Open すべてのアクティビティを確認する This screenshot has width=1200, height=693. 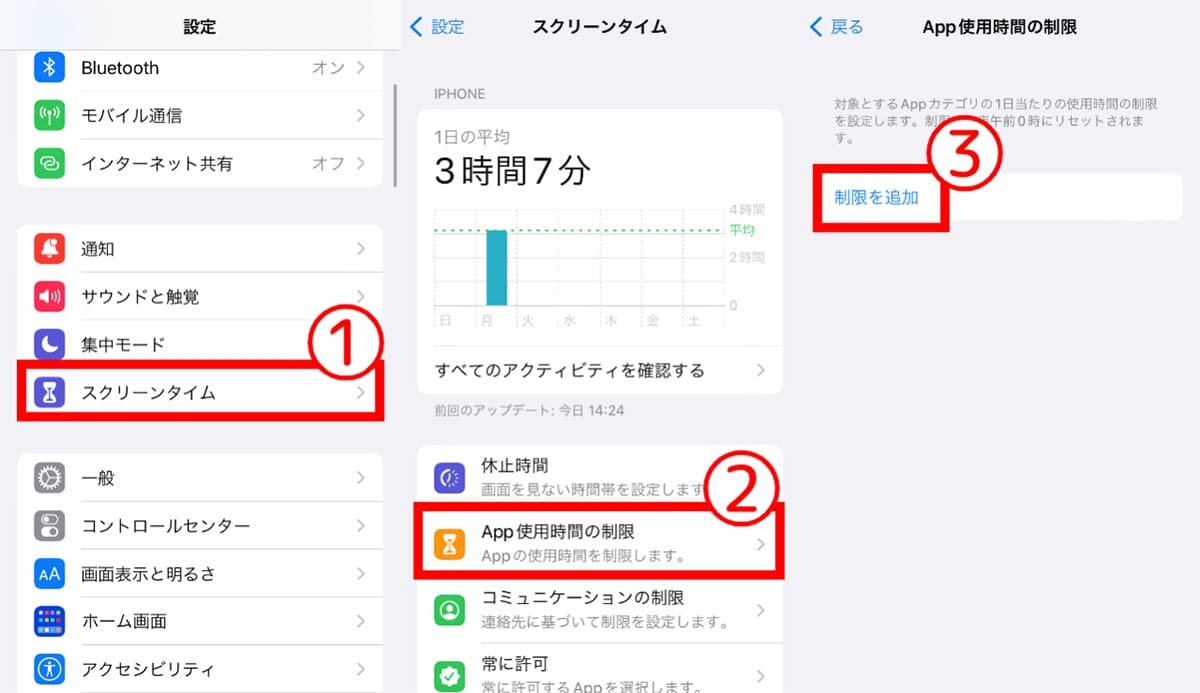pyautogui.click(x=600, y=370)
